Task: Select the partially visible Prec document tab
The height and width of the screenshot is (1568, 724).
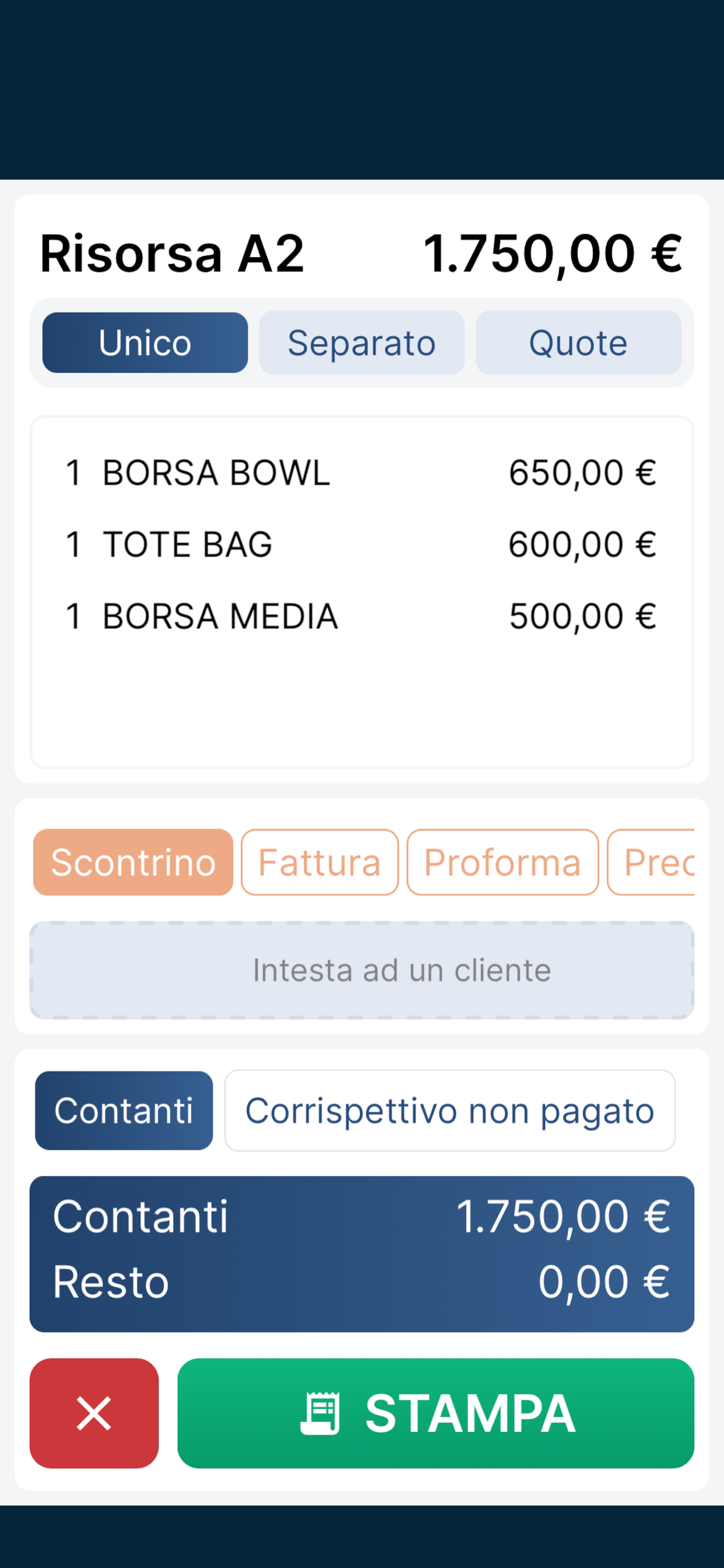Action: tap(651, 862)
